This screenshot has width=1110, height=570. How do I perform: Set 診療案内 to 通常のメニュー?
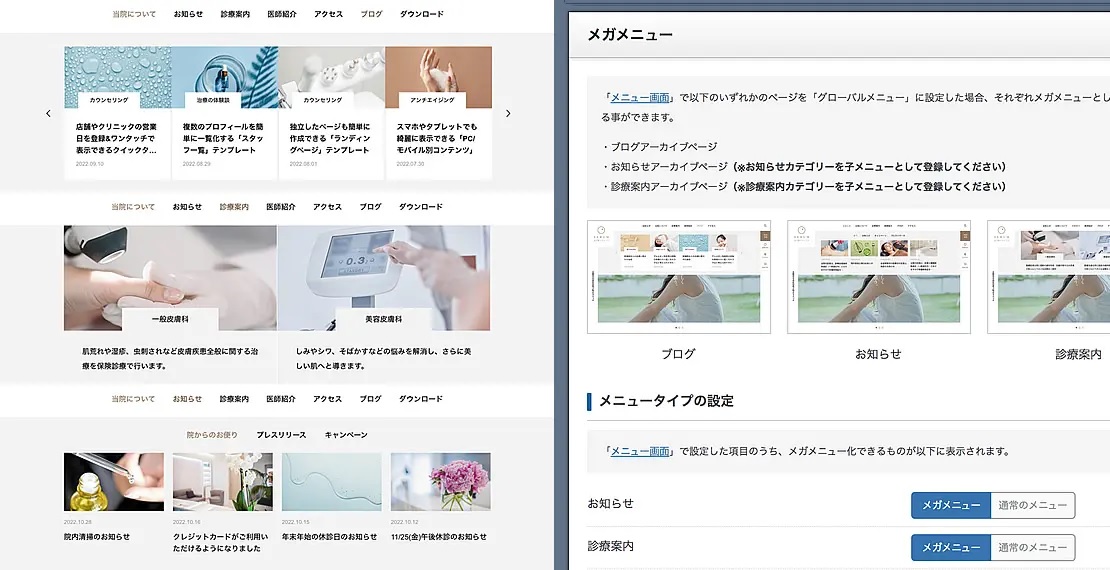click(x=1033, y=547)
